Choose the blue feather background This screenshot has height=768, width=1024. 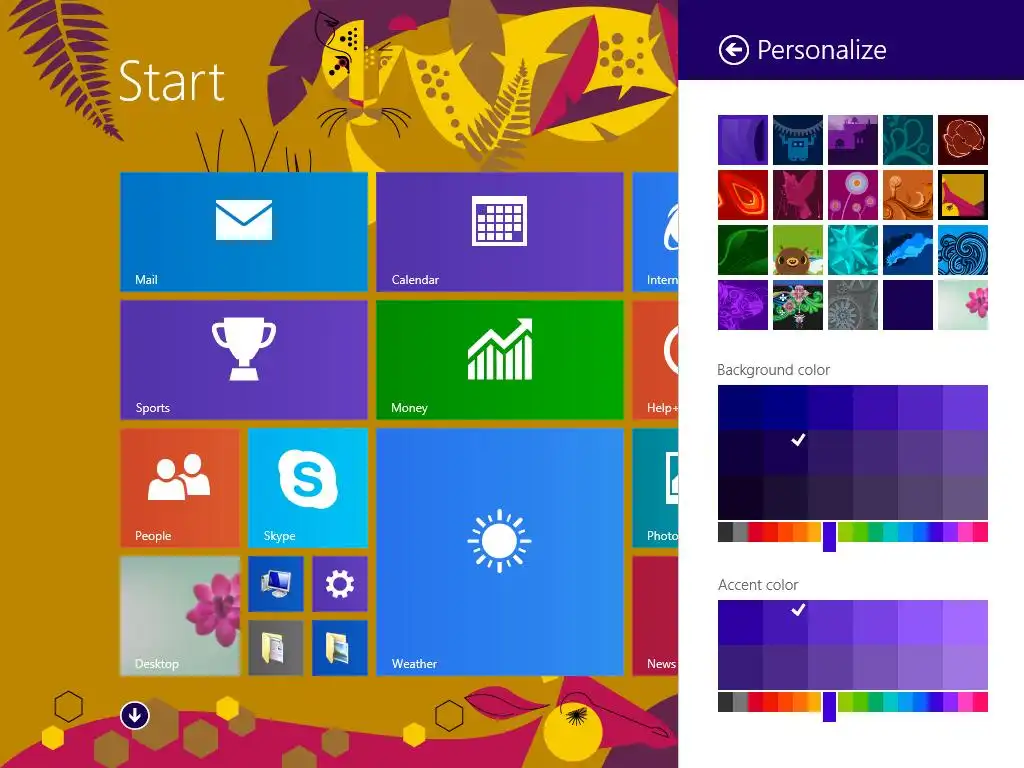908,250
